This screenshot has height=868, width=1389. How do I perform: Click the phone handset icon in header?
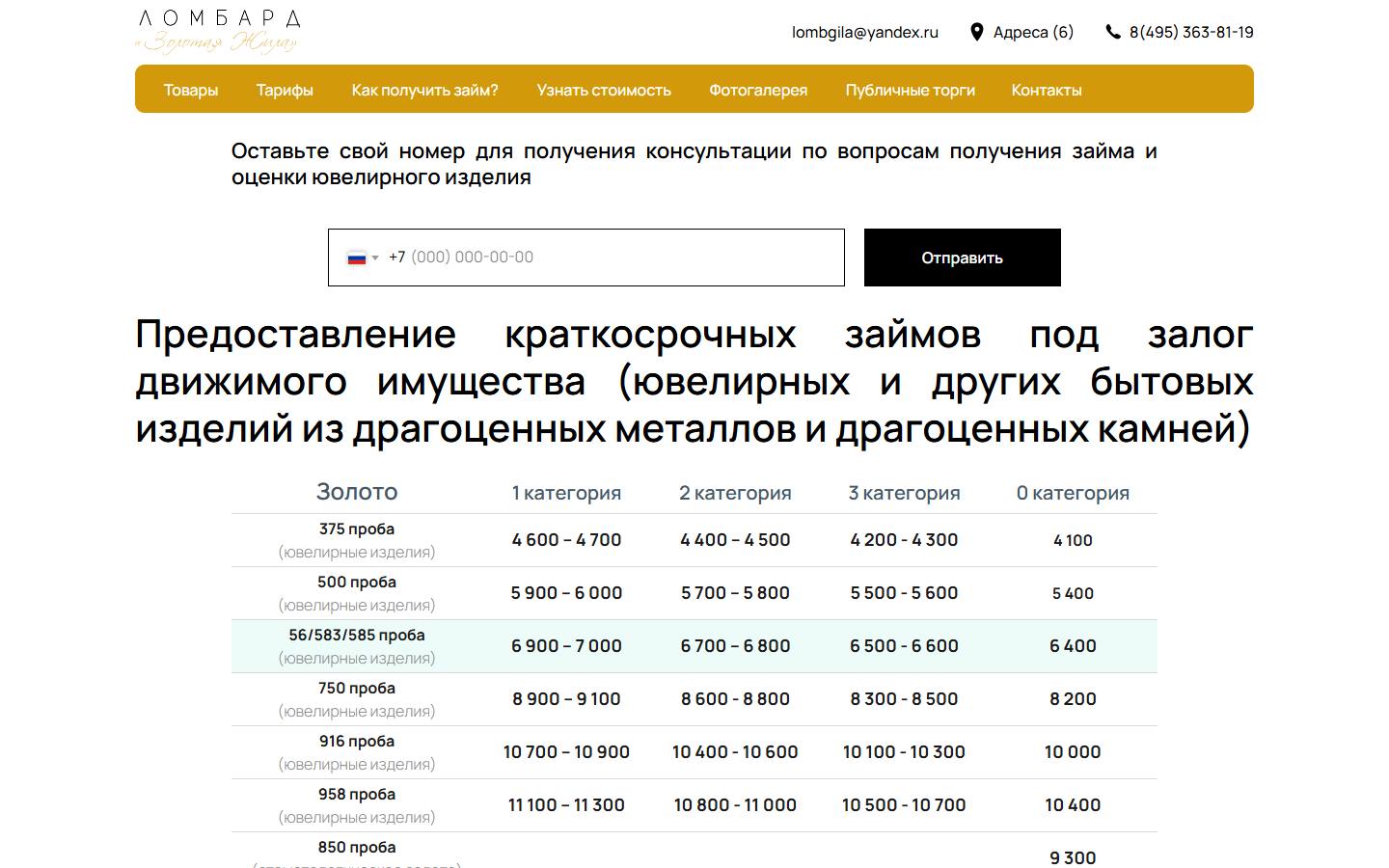pos(1113,32)
